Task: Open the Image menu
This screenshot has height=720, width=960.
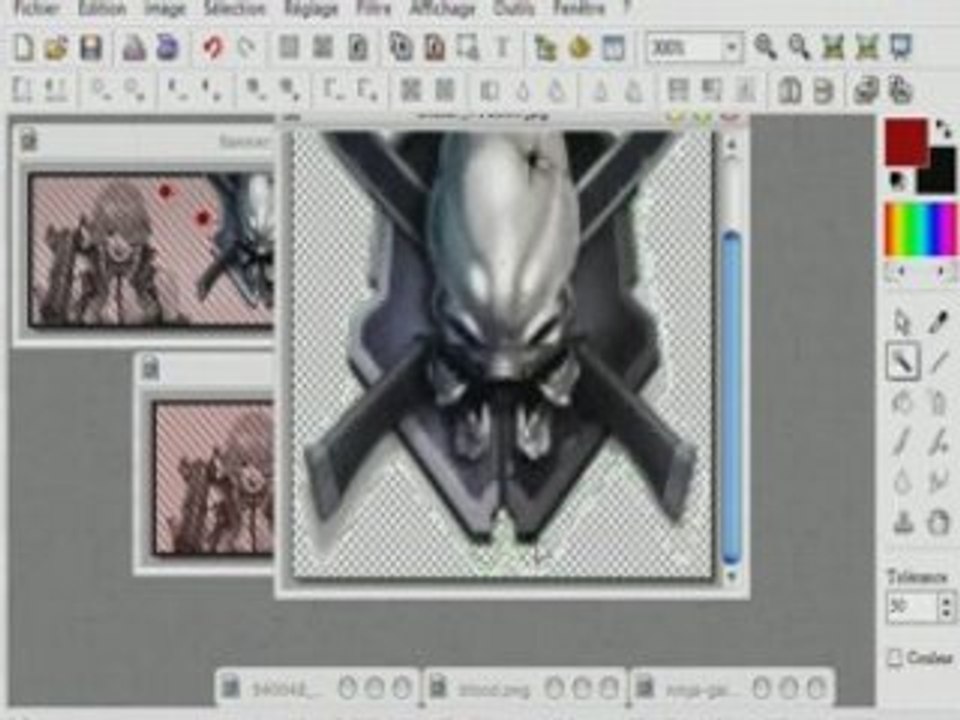Action: [x=165, y=8]
